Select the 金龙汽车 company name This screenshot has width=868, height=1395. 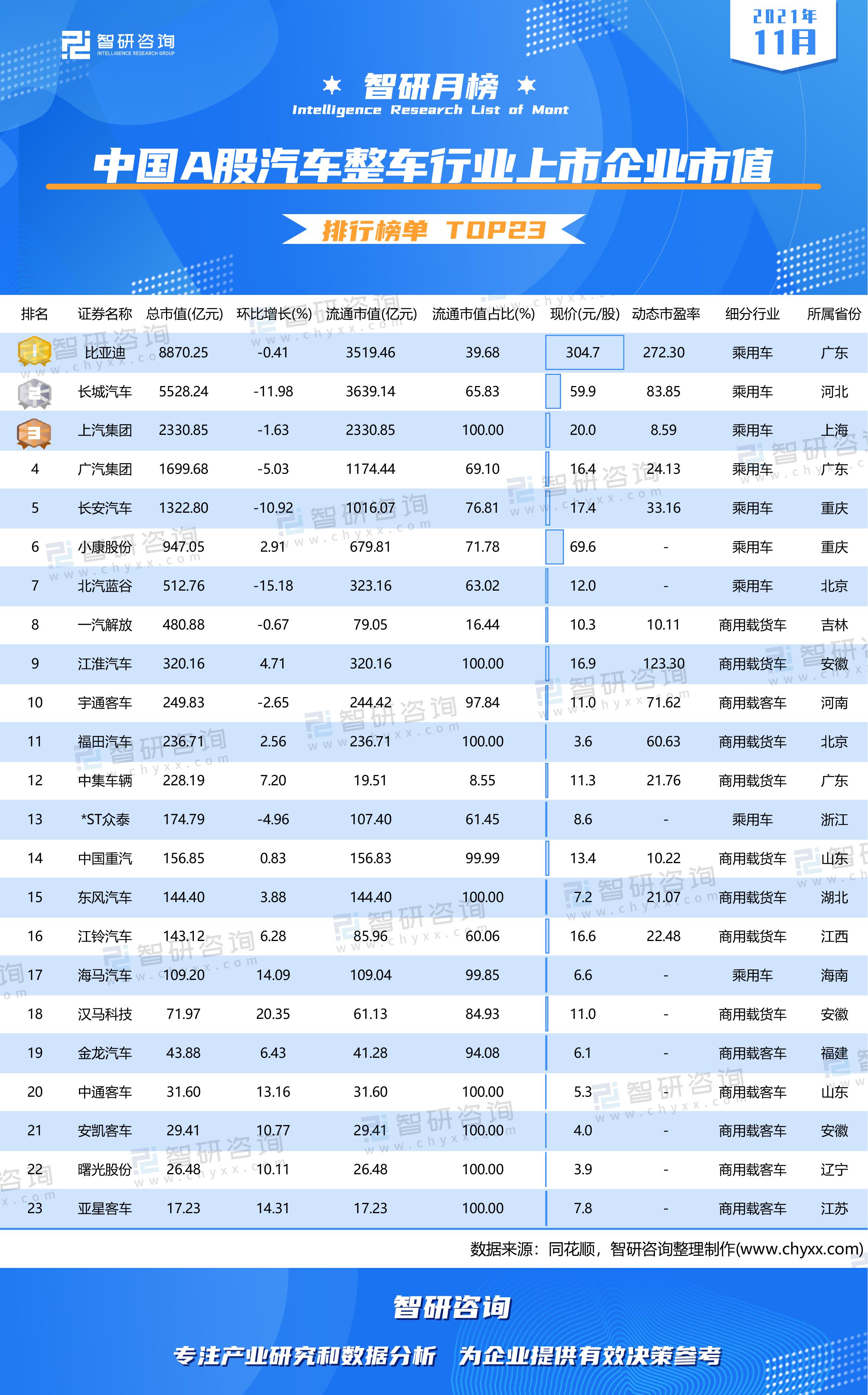click(105, 1053)
